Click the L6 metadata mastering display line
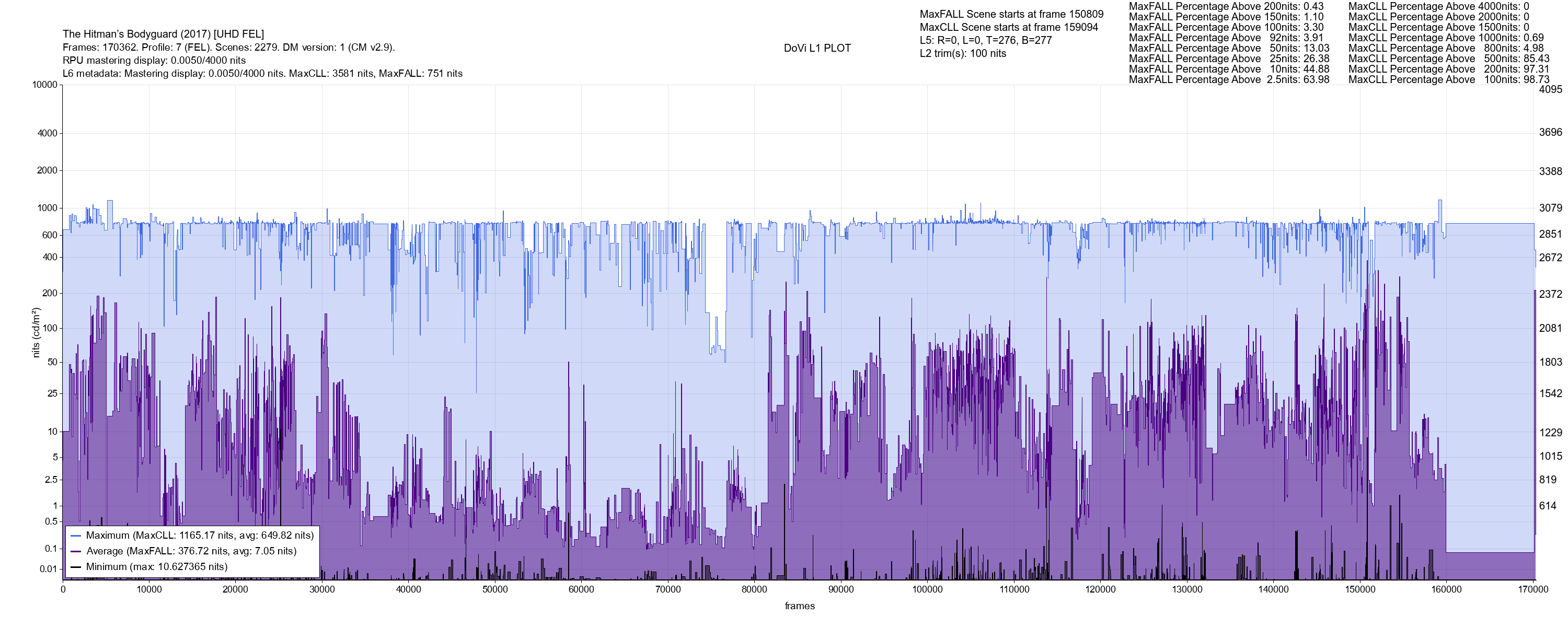Viewport: 1568px width, 627px height. (x=262, y=74)
